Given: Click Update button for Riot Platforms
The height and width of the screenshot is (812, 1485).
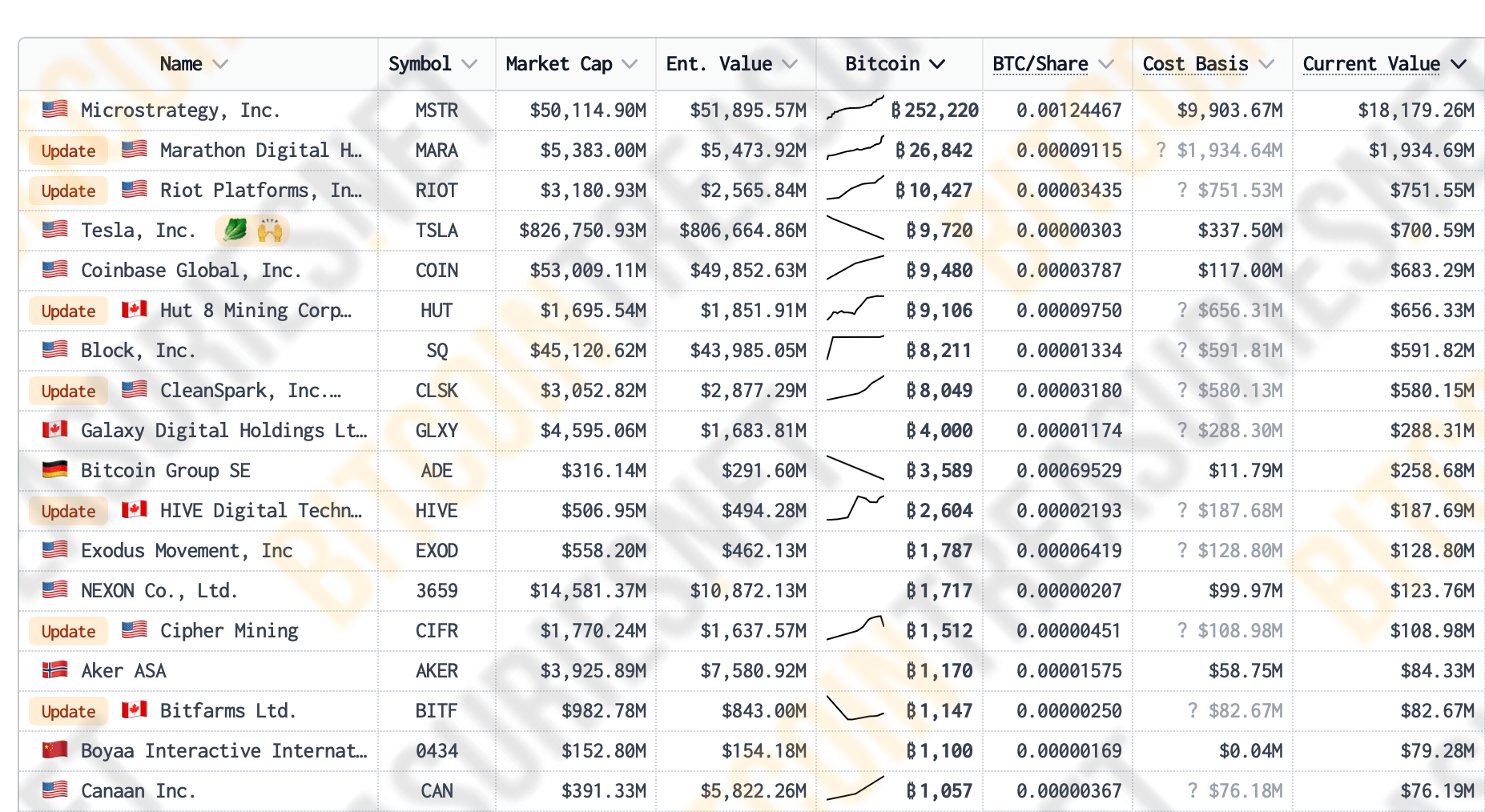Looking at the screenshot, I should pos(68,191).
